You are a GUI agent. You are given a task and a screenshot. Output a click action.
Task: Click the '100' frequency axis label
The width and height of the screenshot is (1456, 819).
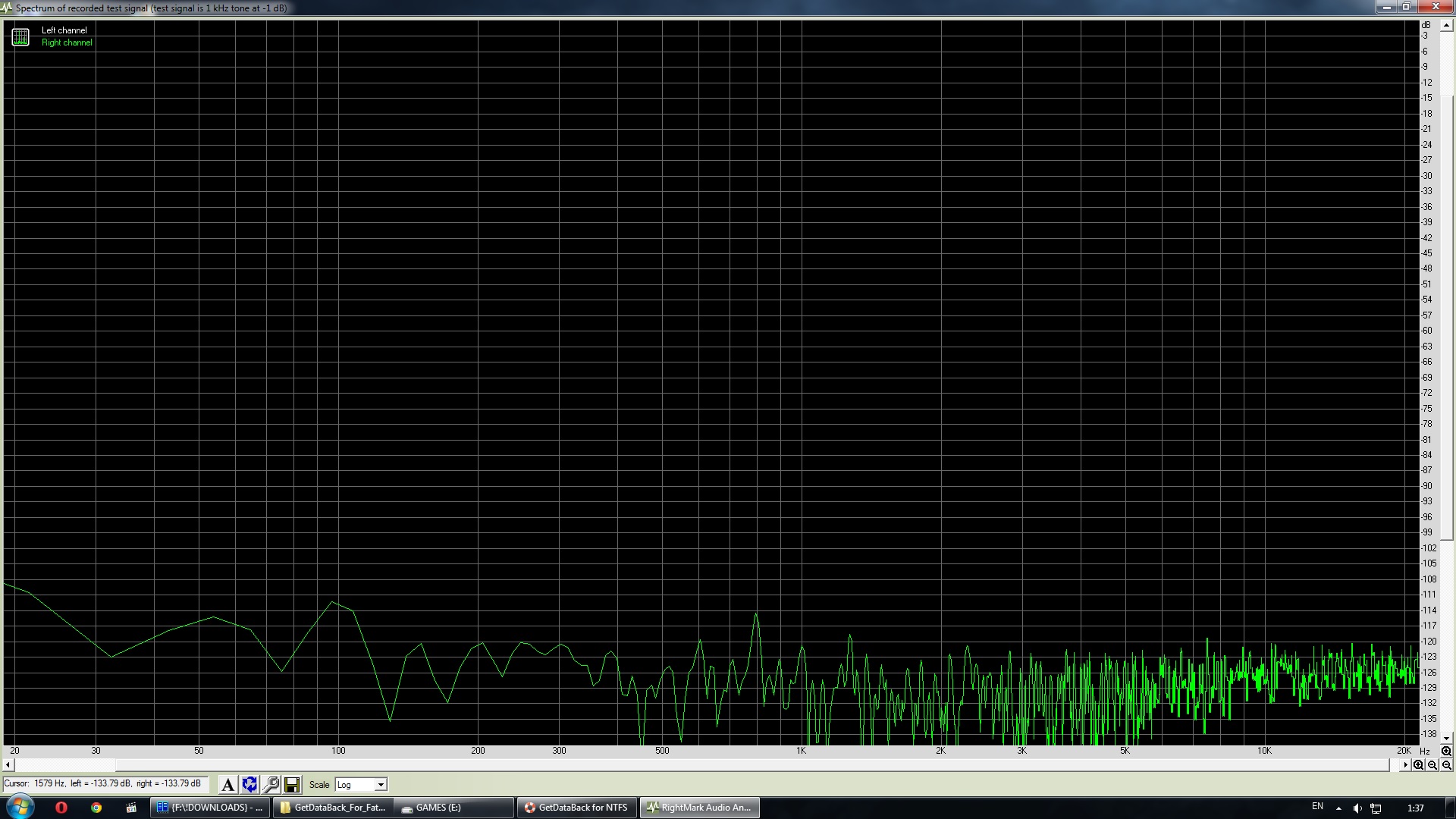point(338,751)
